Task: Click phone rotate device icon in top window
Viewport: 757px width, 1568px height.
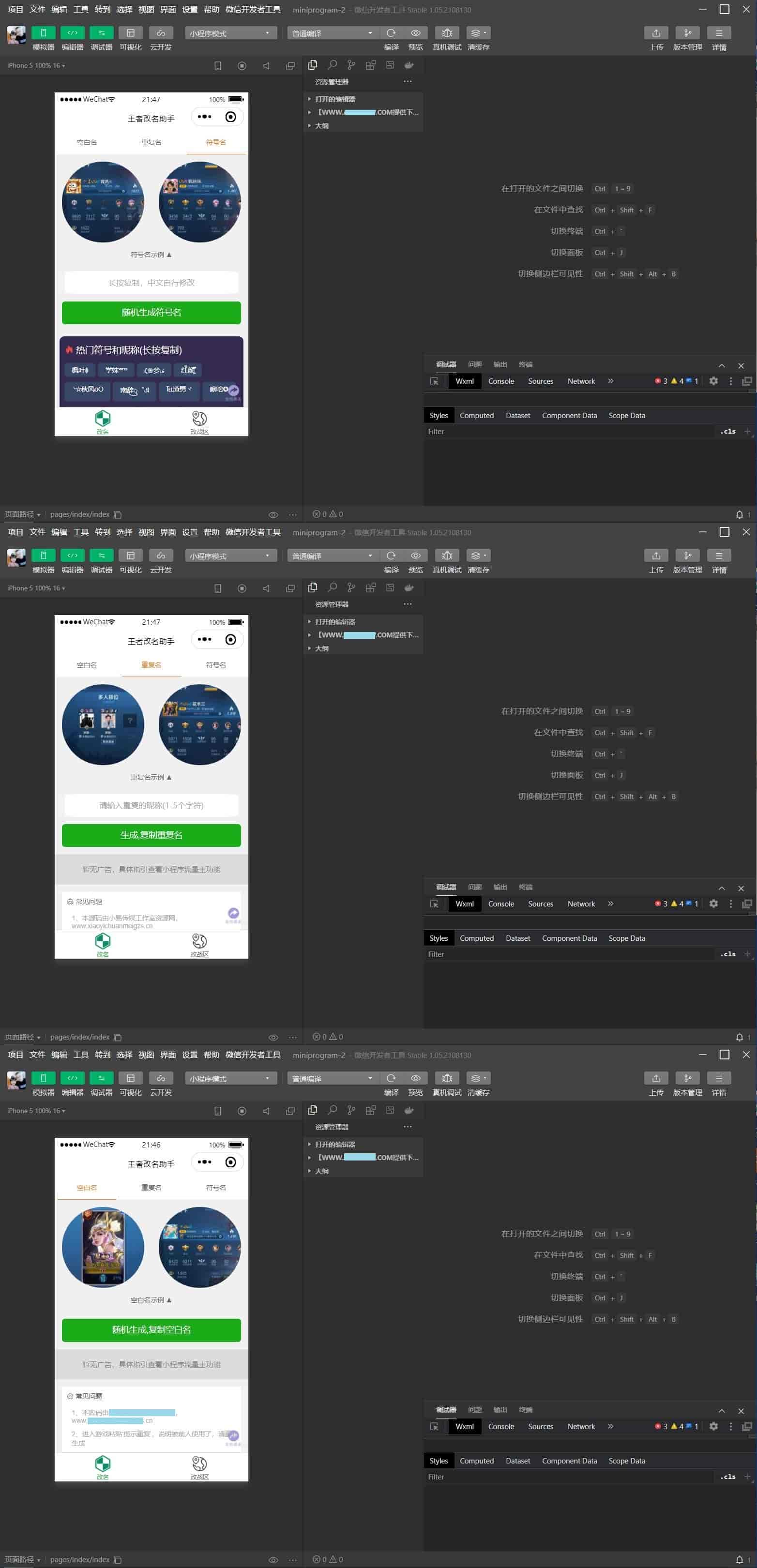Action: (217, 66)
